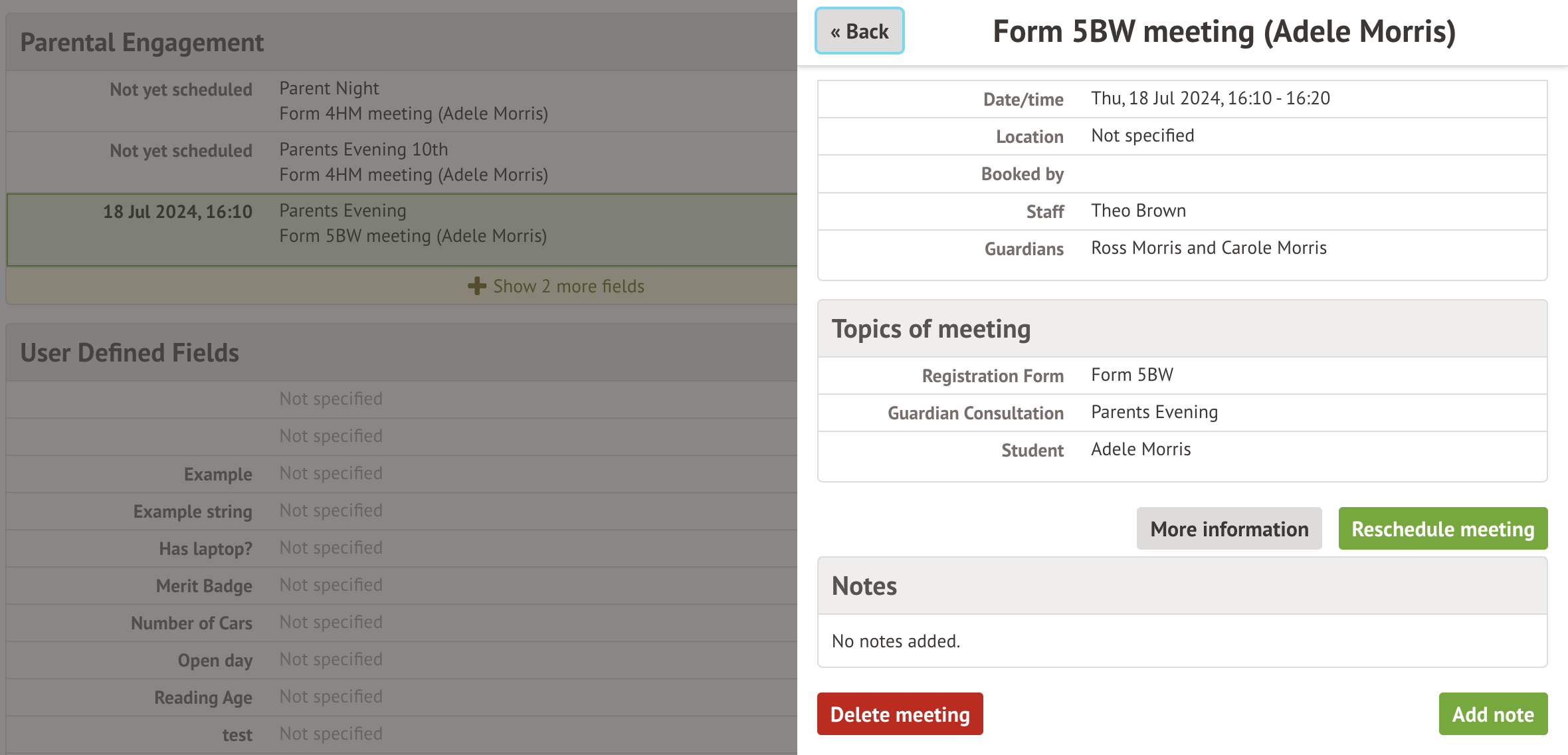Click guardians Ross Morris and Carole Morris

pyautogui.click(x=1209, y=248)
